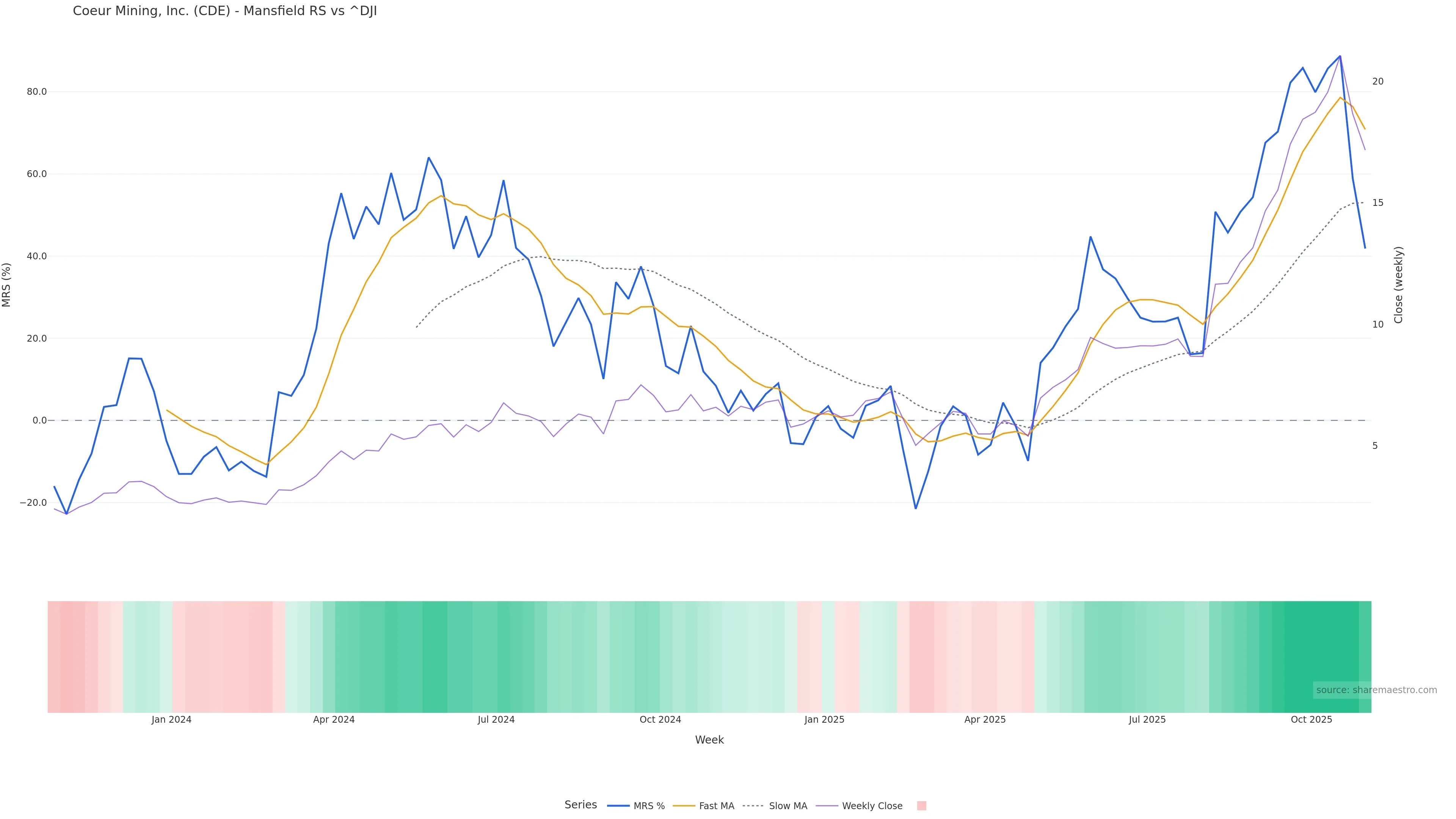Select the Apr 2025 tick label

985,720
